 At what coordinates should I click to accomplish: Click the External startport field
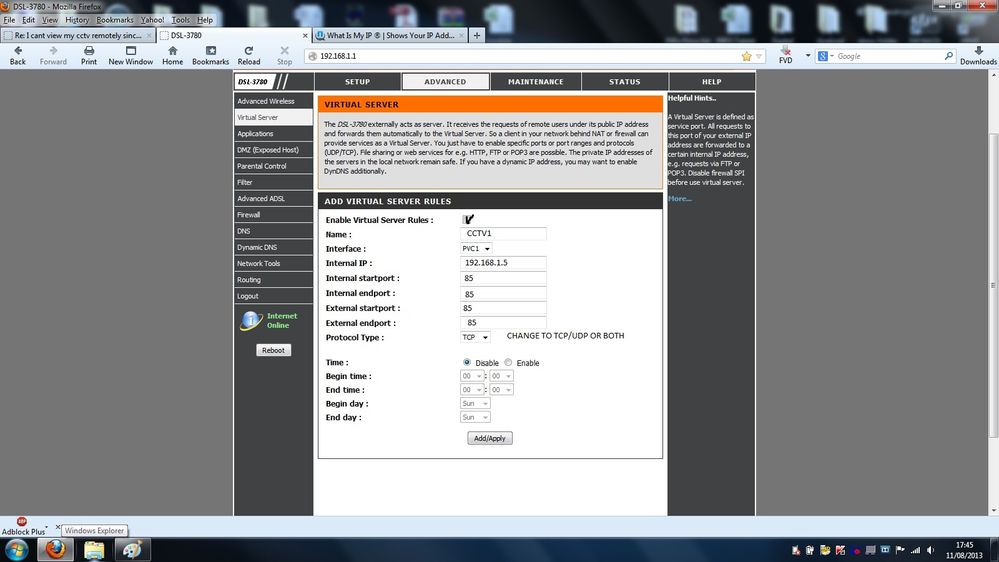point(503,308)
